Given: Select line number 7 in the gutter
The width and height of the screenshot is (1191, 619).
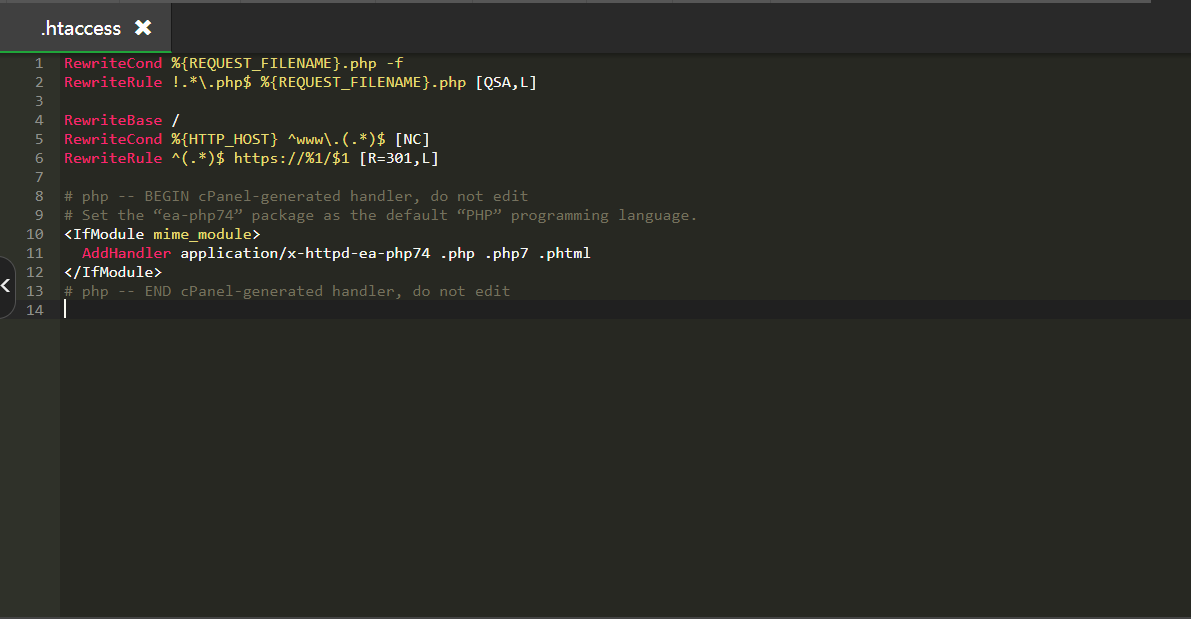Looking at the screenshot, I should tap(39, 177).
